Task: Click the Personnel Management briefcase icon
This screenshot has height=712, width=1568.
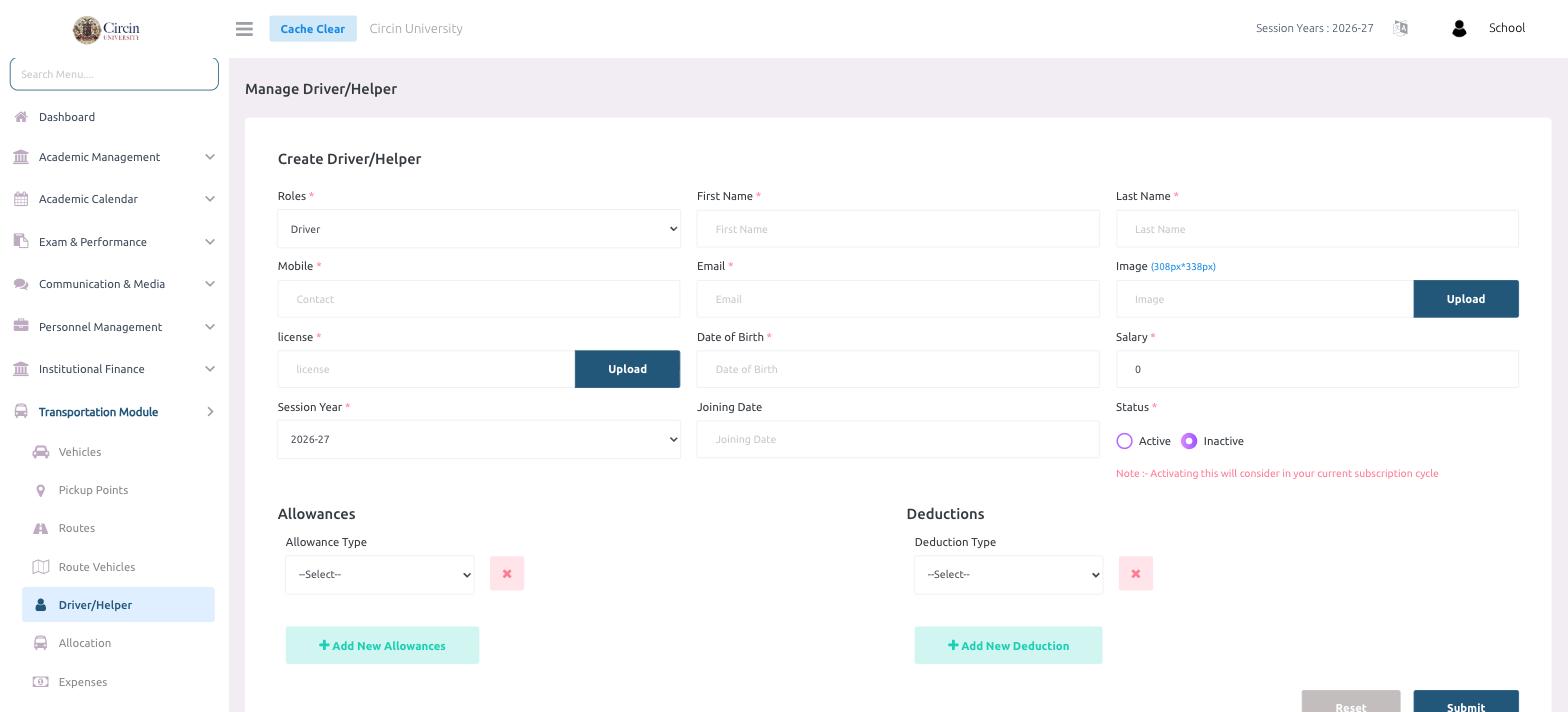Action: tap(21, 326)
